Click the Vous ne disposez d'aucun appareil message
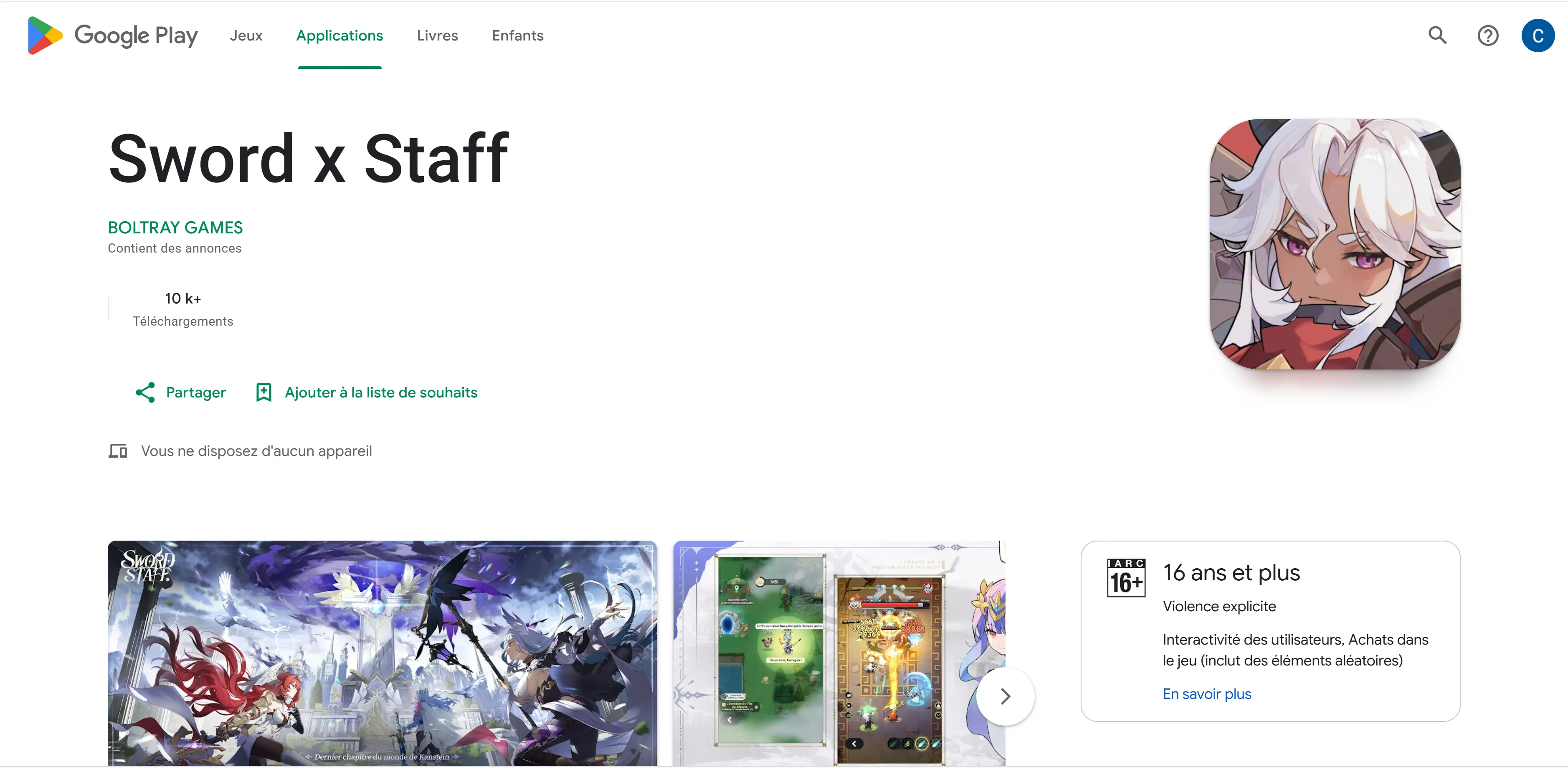The image size is (1568, 769). click(256, 451)
